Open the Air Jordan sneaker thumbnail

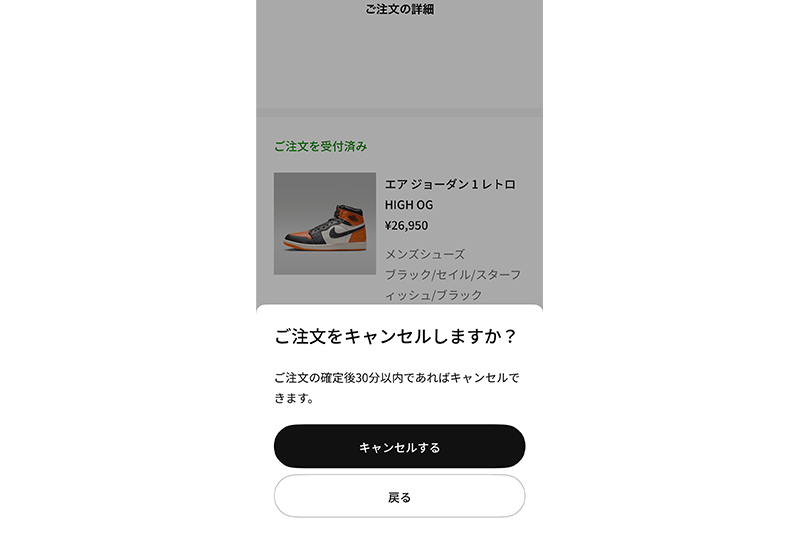[x=324, y=223]
